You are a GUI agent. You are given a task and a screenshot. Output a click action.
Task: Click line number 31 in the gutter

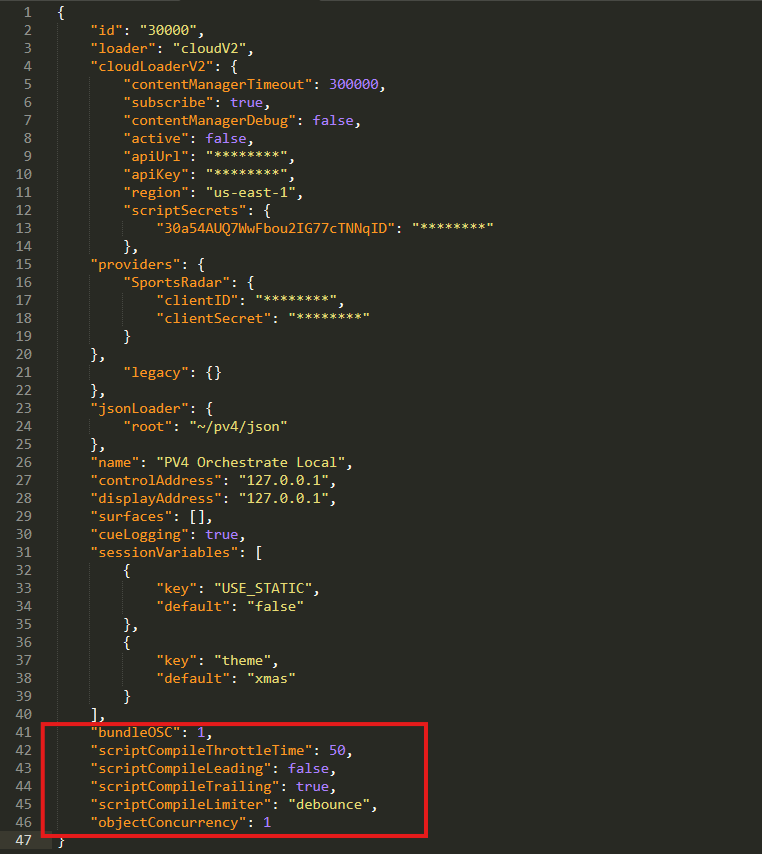coord(23,553)
